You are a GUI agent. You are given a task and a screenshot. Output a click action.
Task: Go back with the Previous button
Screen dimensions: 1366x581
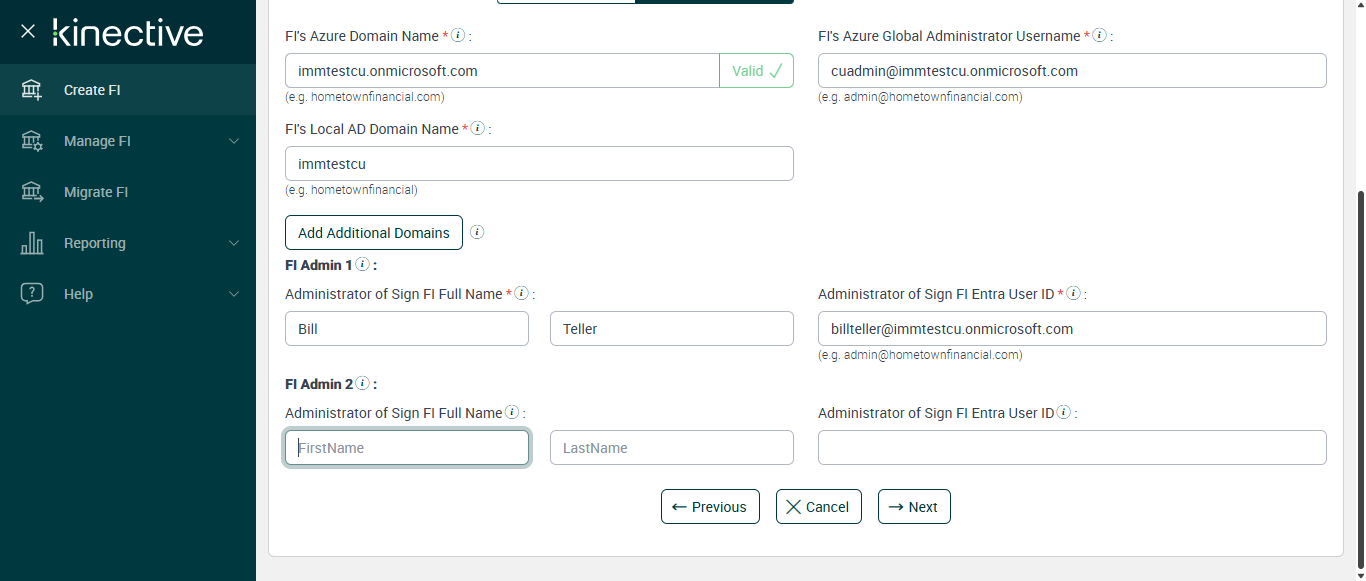710,507
